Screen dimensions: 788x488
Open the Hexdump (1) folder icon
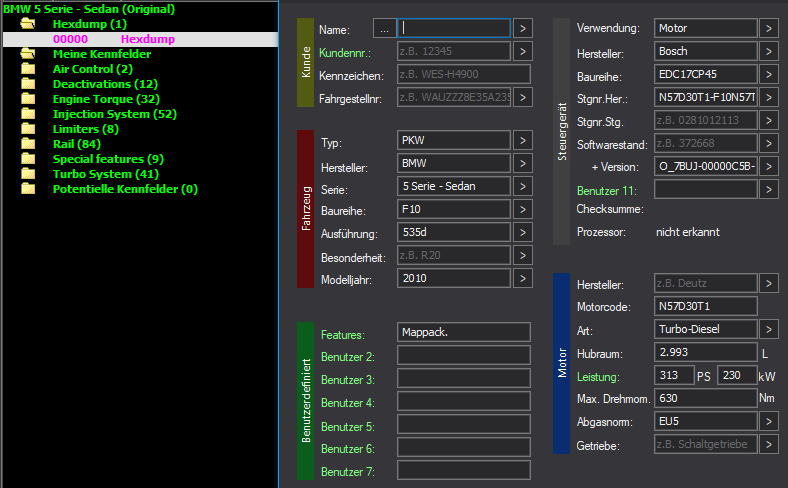pos(28,24)
